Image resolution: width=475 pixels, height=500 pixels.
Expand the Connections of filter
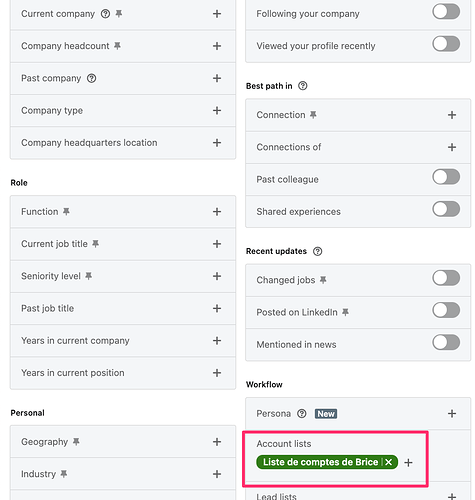358,147
